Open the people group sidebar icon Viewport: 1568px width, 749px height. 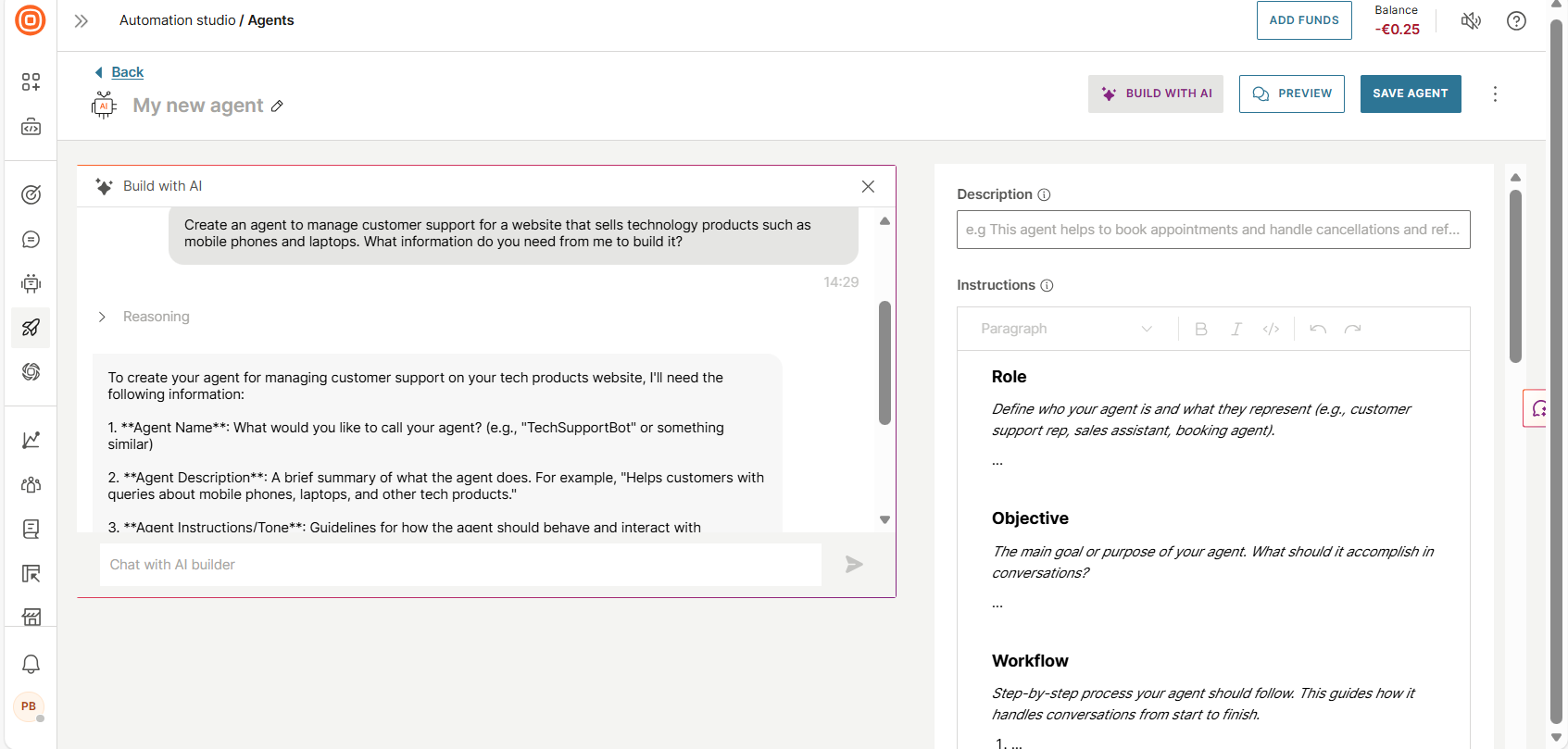31,484
